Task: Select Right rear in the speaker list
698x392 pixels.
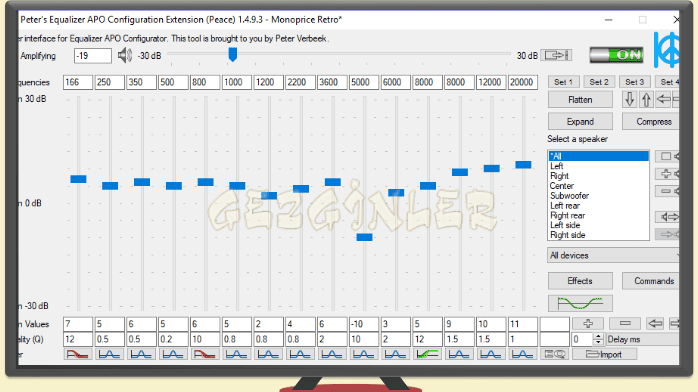Action: coord(598,215)
